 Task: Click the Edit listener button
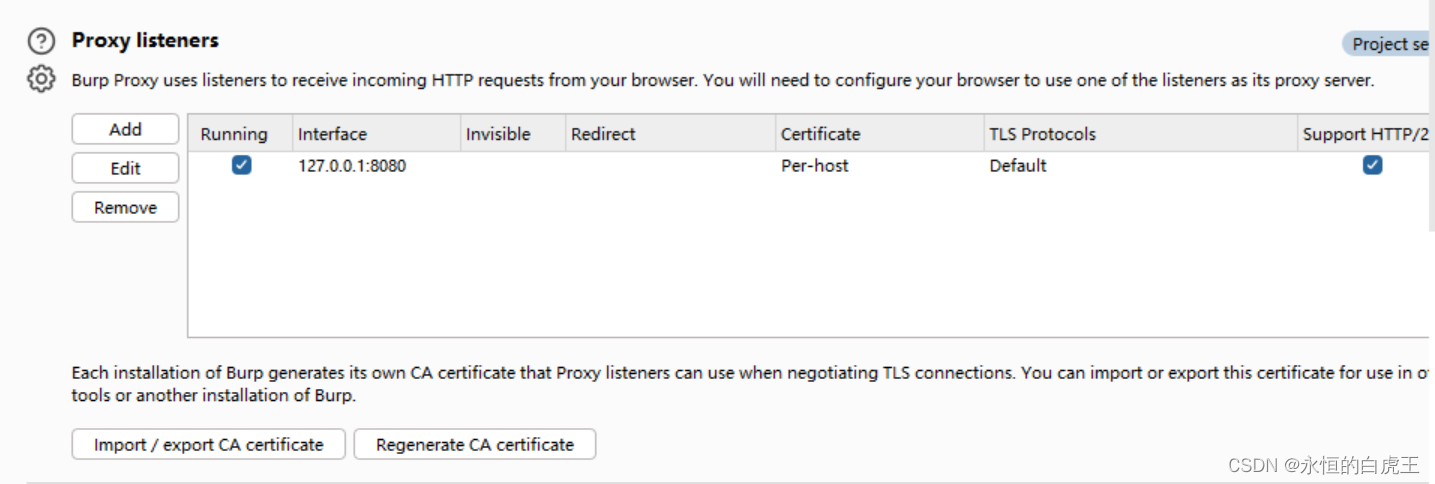(126, 168)
